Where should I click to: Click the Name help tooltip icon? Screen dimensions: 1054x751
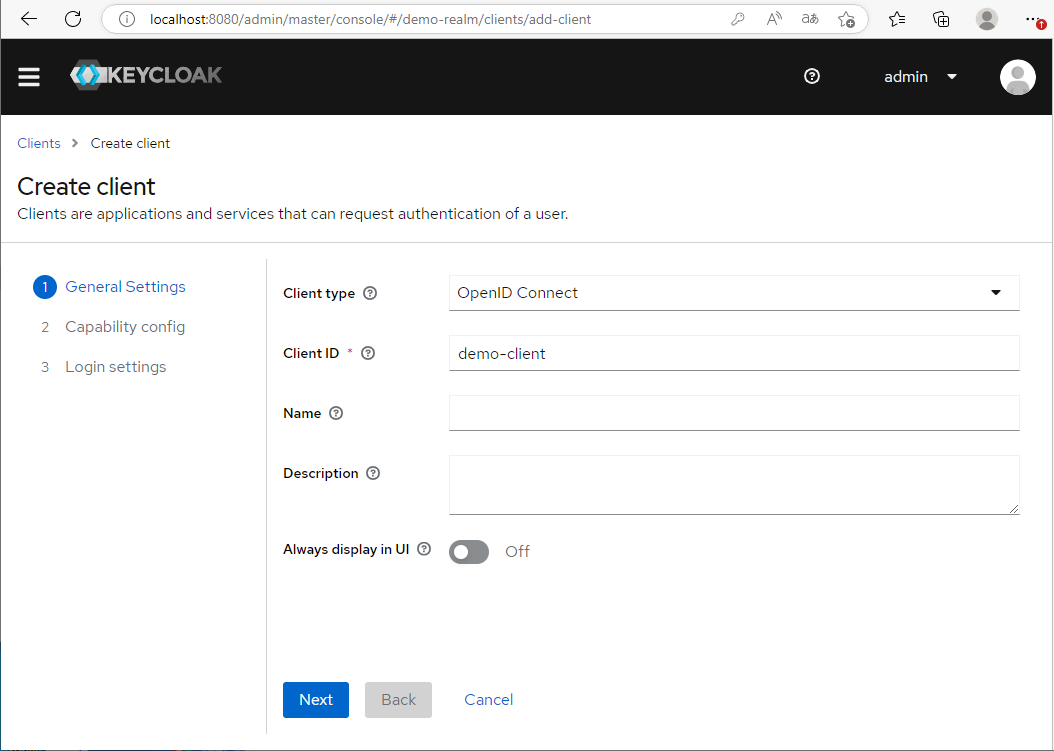(x=335, y=413)
